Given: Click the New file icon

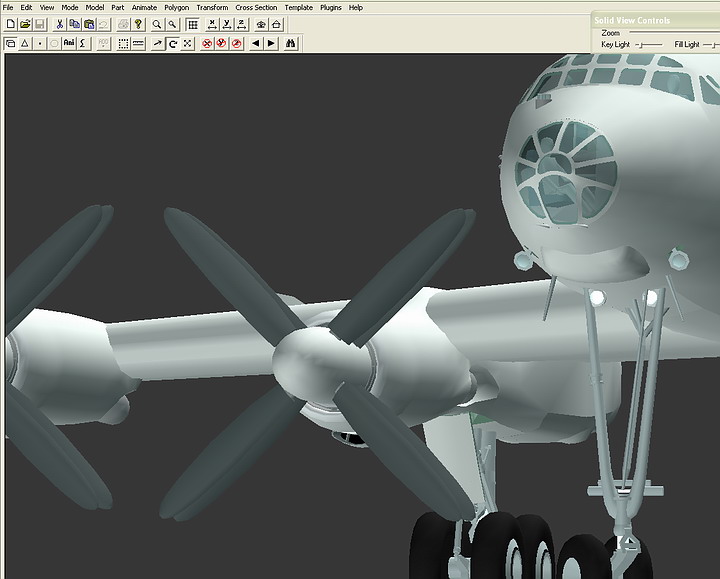Looking at the screenshot, I should click(10, 24).
